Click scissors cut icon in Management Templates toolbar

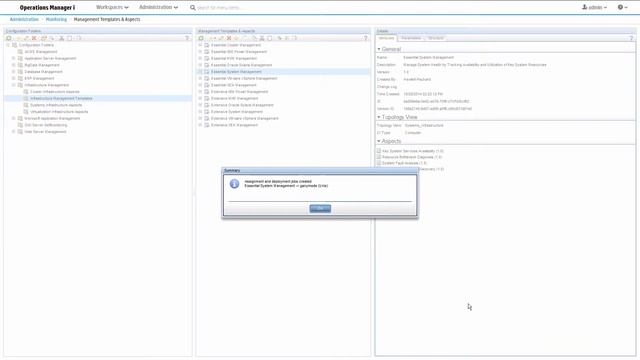pyautogui.click(x=262, y=38)
